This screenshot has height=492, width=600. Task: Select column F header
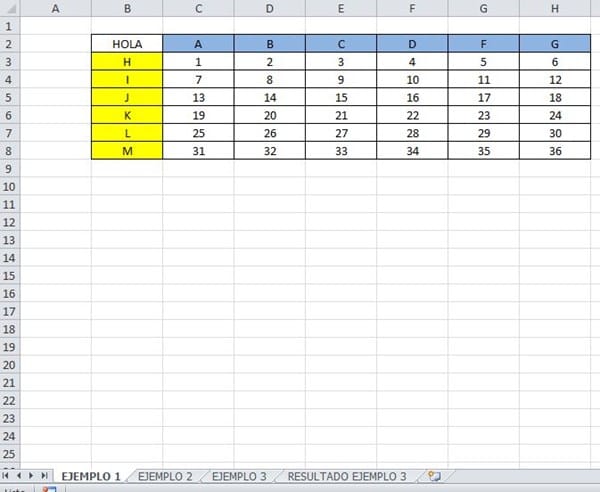[x=412, y=8]
